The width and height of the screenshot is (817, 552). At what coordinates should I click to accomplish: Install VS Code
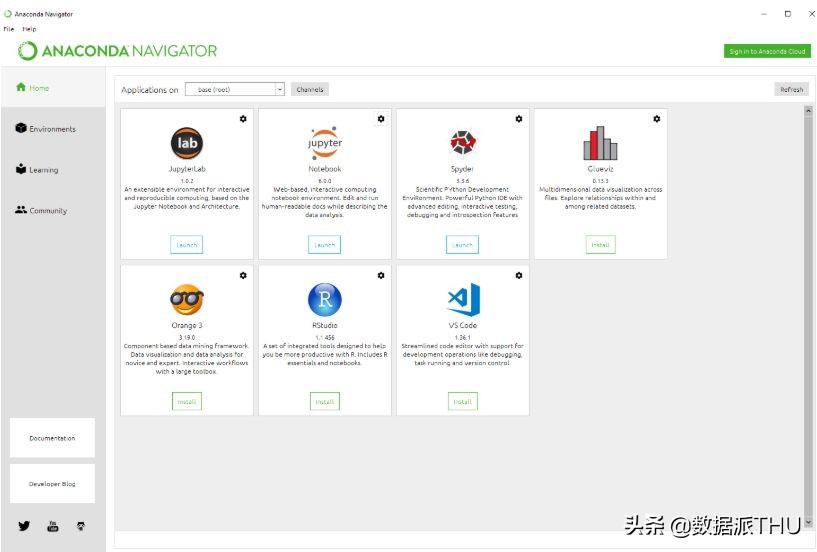point(463,401)
